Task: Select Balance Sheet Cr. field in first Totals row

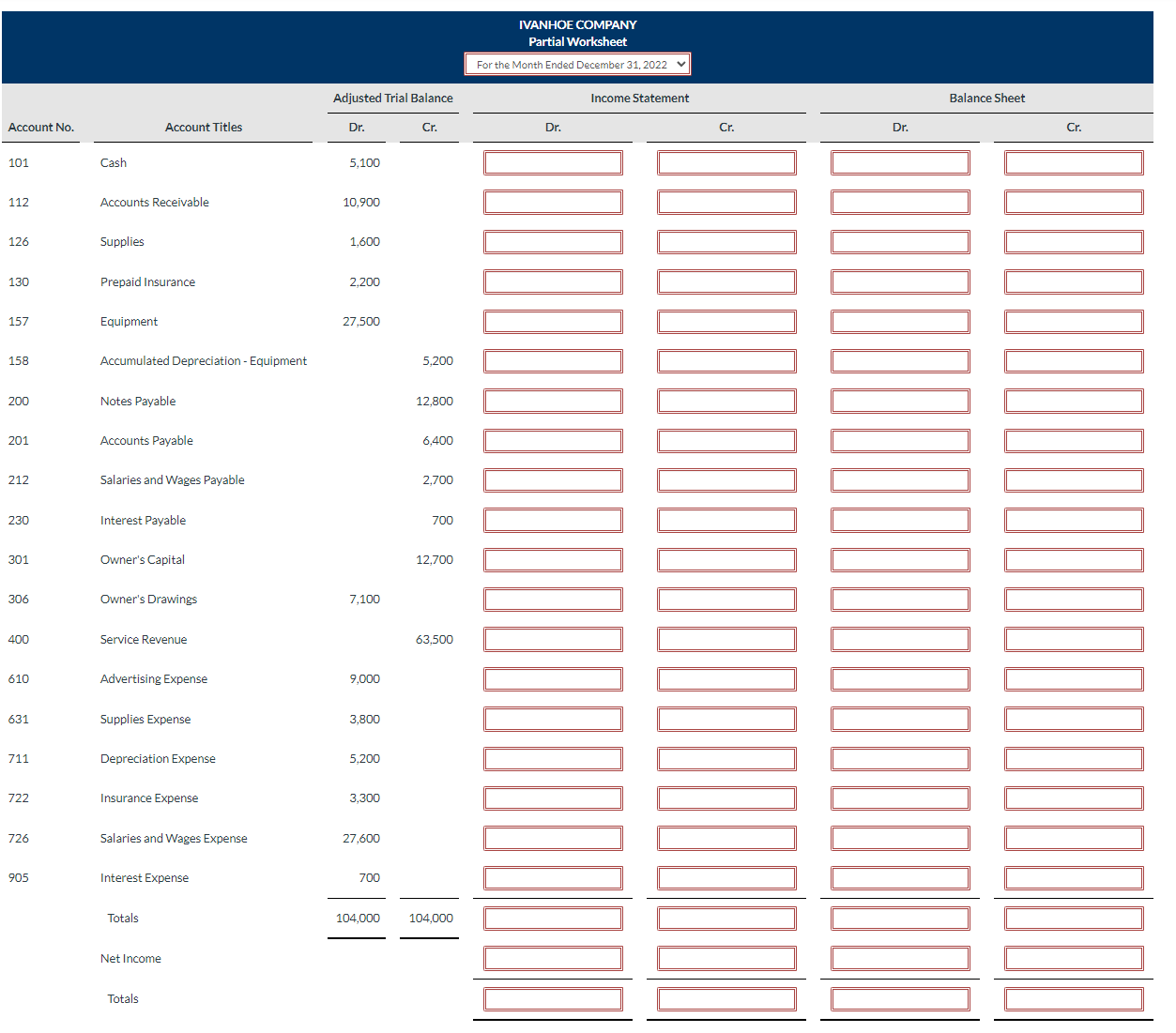Action: (x=1074, y=918)
